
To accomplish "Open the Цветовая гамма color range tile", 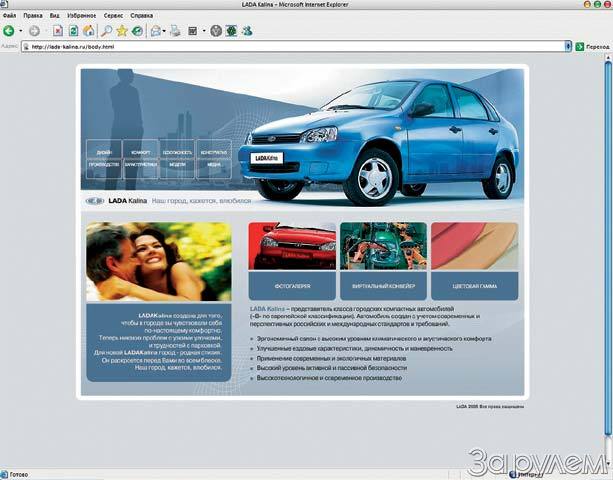I will tap(474, 285).
